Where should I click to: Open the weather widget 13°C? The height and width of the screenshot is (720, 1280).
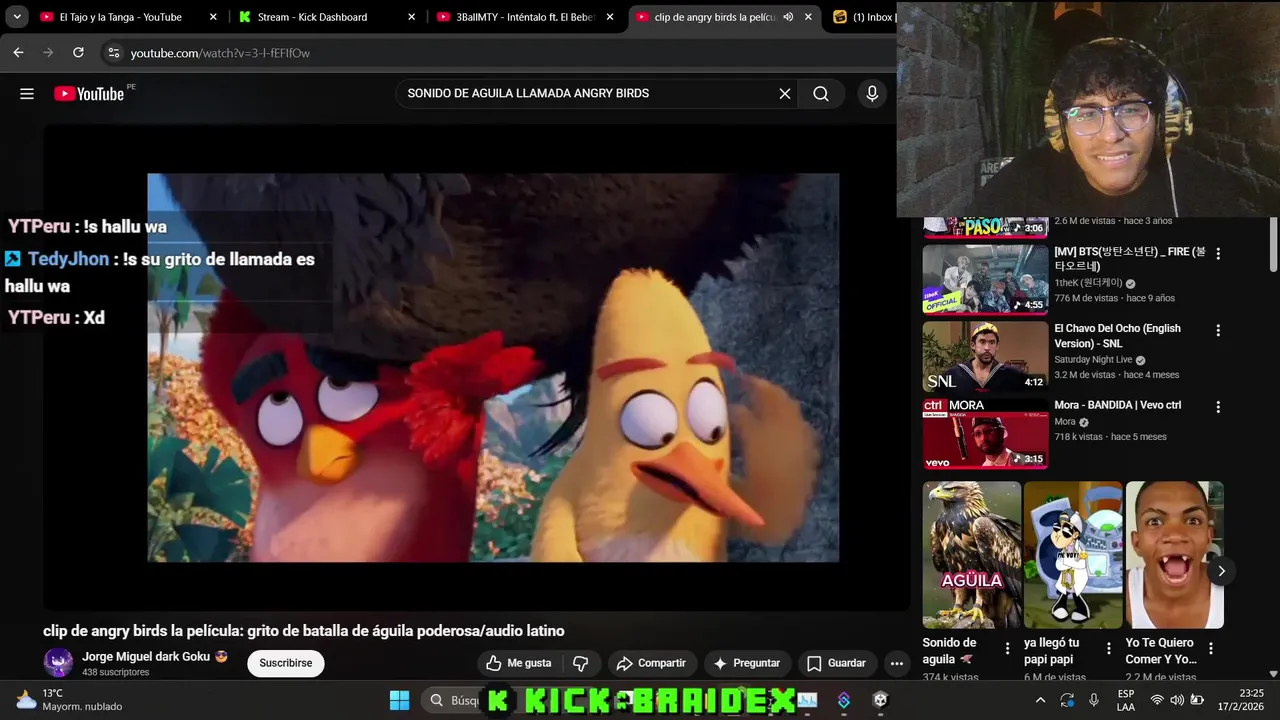pos(69,700)
